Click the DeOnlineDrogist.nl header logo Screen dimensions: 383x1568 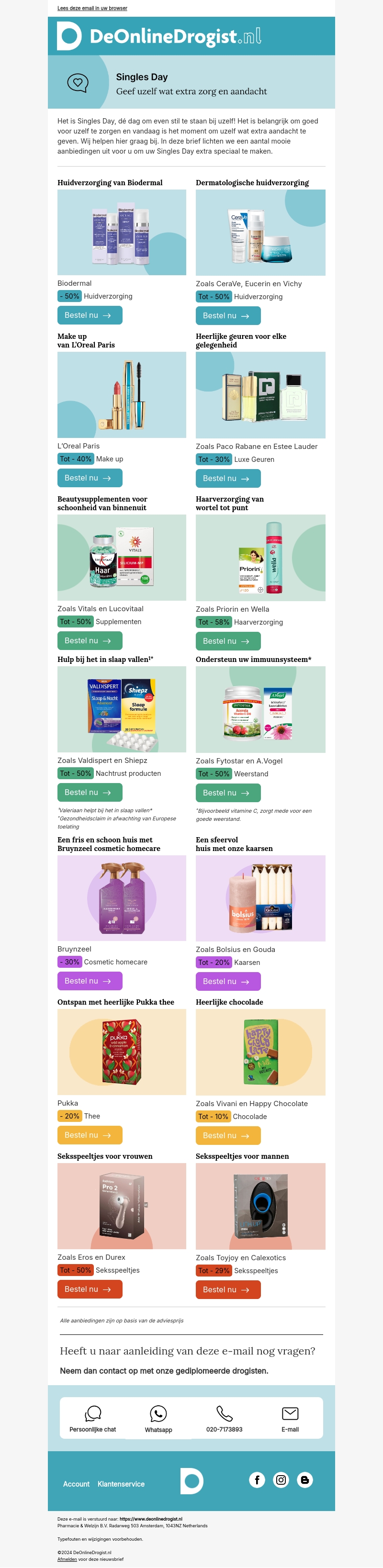pos(159,36)
